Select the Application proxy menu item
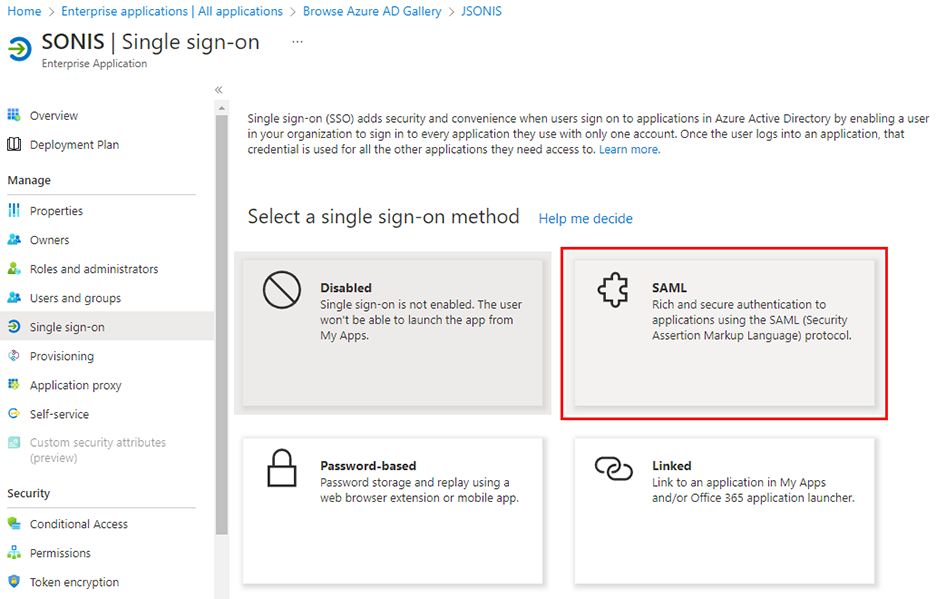The image size is (936, 599). click(x=75, y=385)
